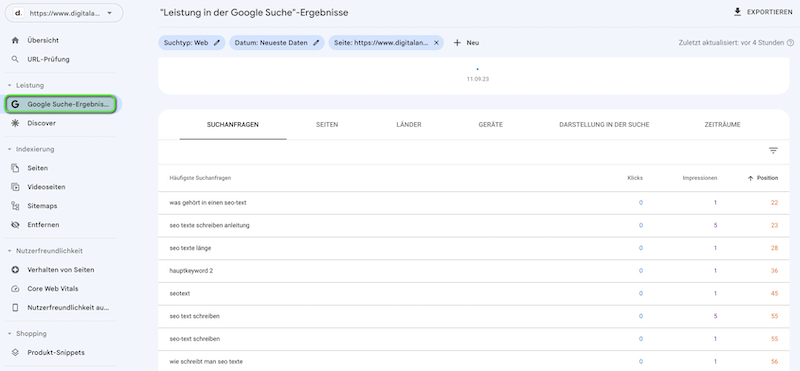This screenshot has height=371, width=800.
Task: Click the pencil icon on Suchtyp: Web
Action: point(217,43)
